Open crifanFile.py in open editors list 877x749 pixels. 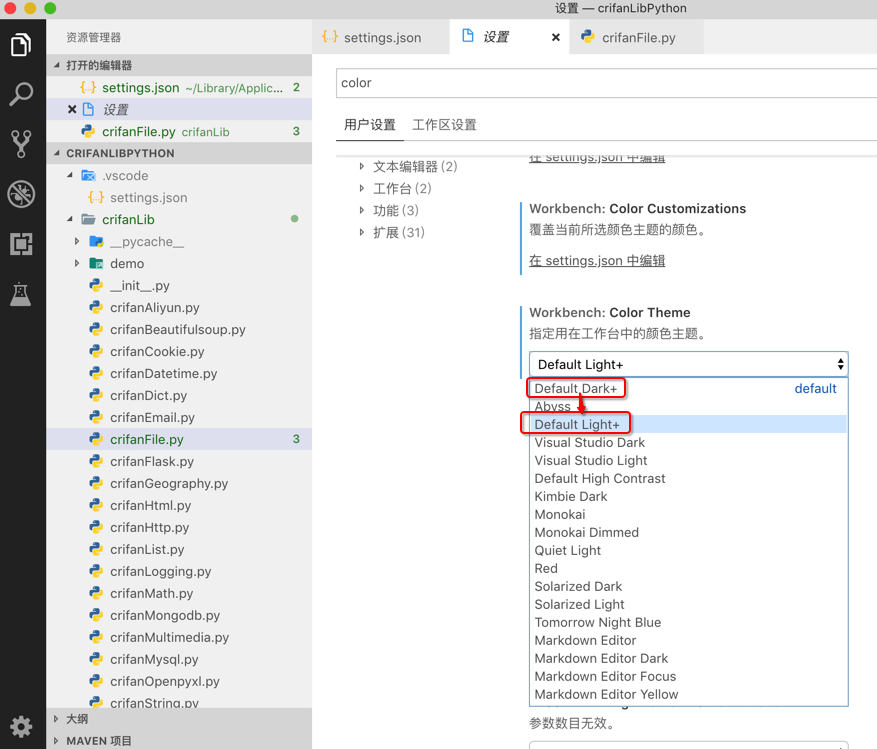click(x=179, y=131)
